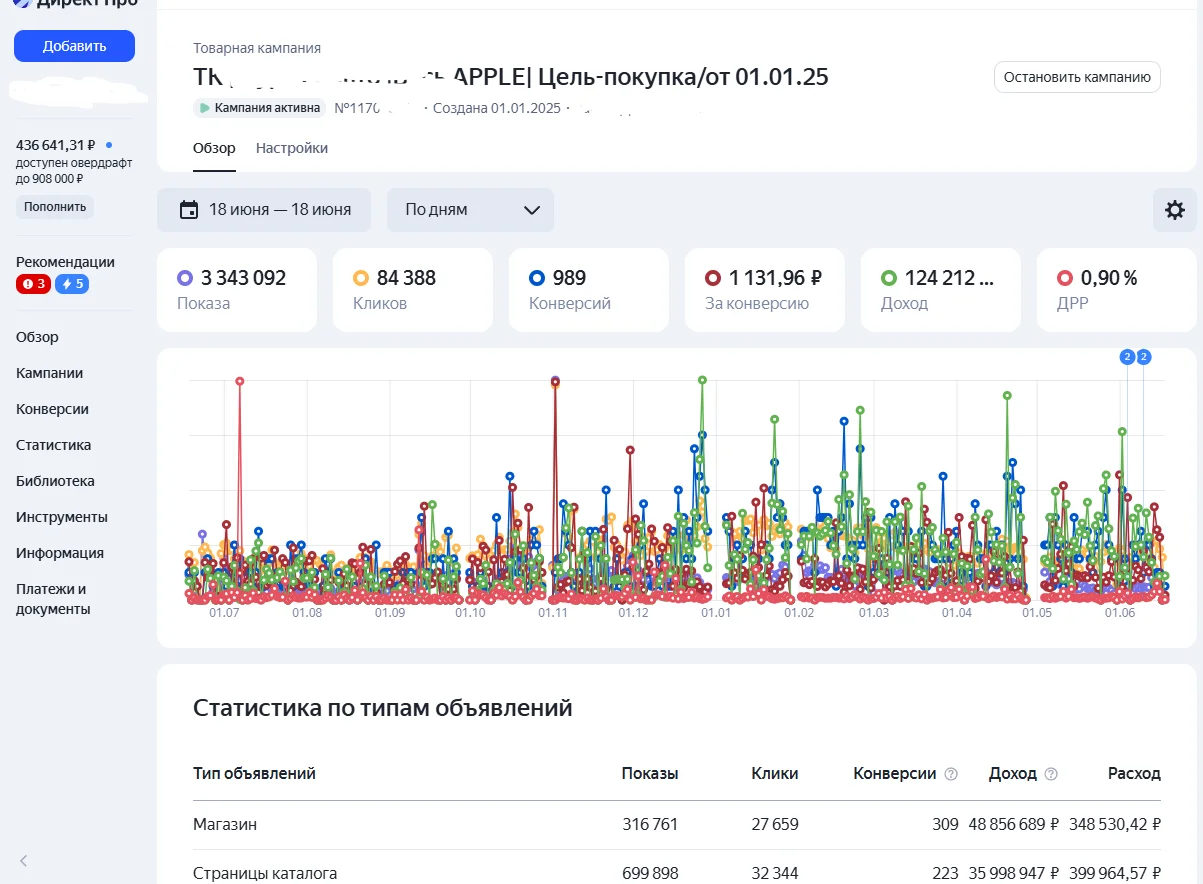This screenshot has height=884, width=1203.
Task: Click the second blue chart marker 2
Action: coord(1144,356)
